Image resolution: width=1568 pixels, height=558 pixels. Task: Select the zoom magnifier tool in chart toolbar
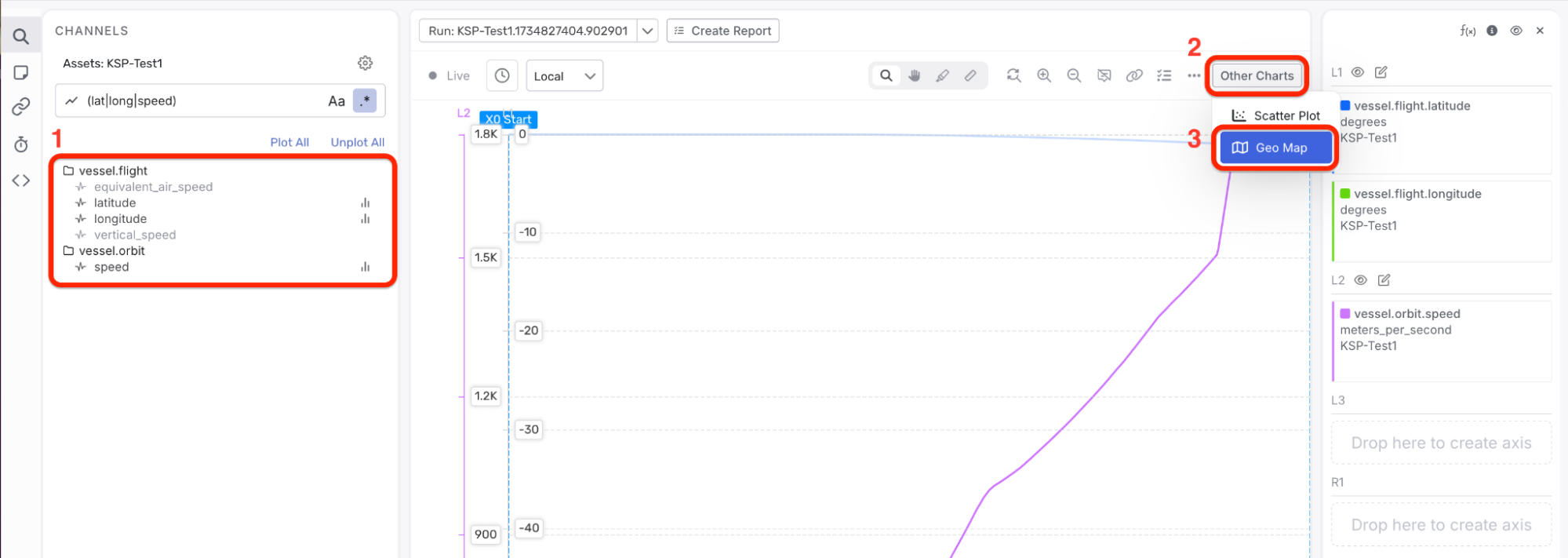pos(886,75)
